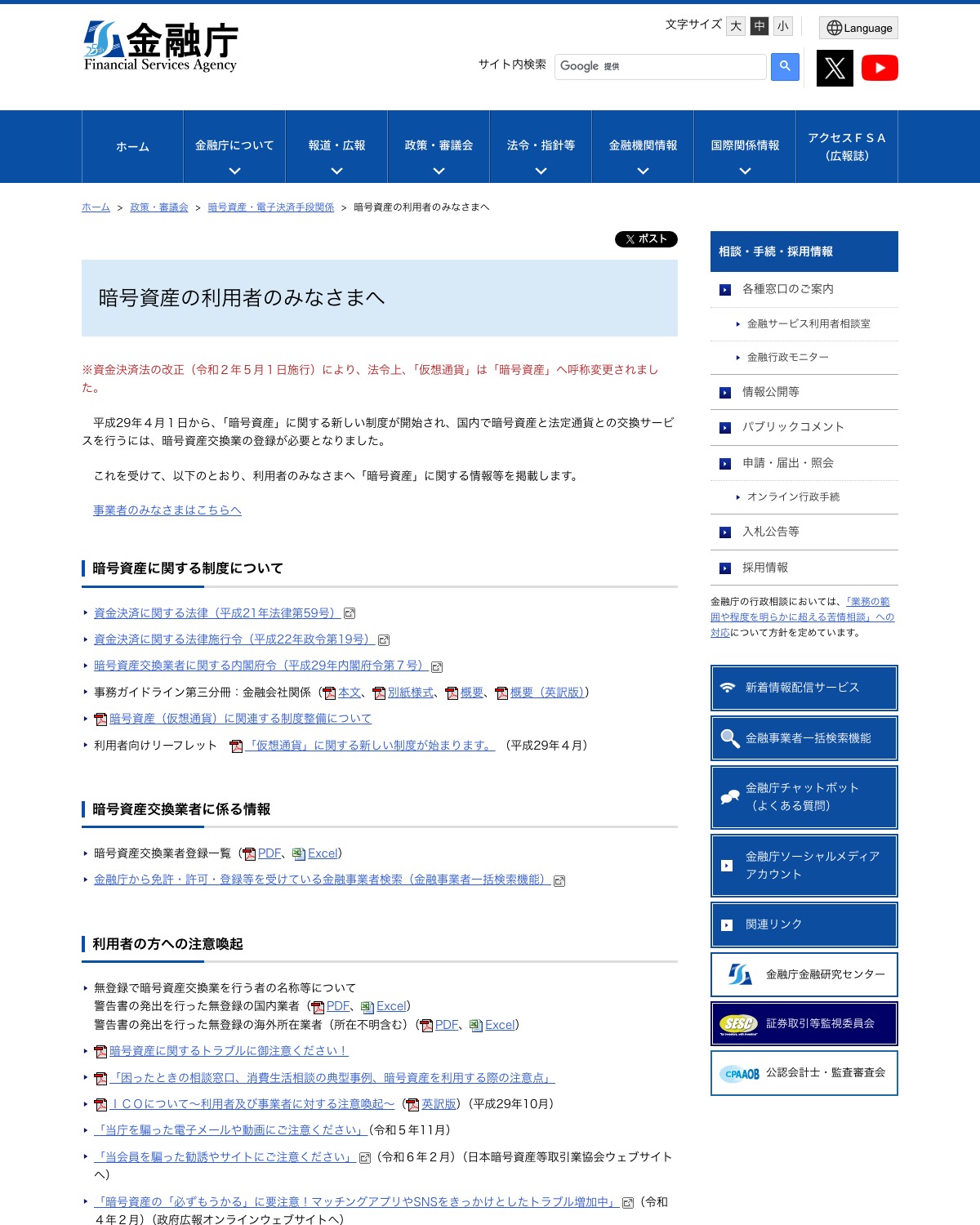
Task: Open 事業者のみなさまはこちらへ link
Action: 167,510
